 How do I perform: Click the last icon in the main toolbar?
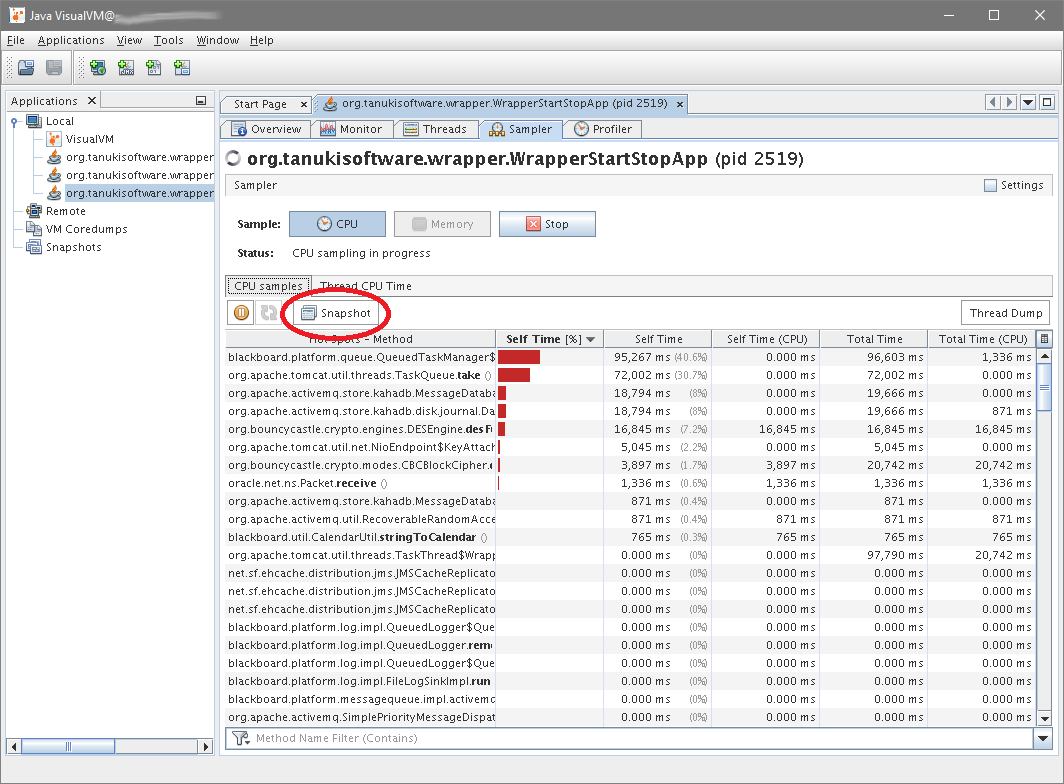click(182, 68)
